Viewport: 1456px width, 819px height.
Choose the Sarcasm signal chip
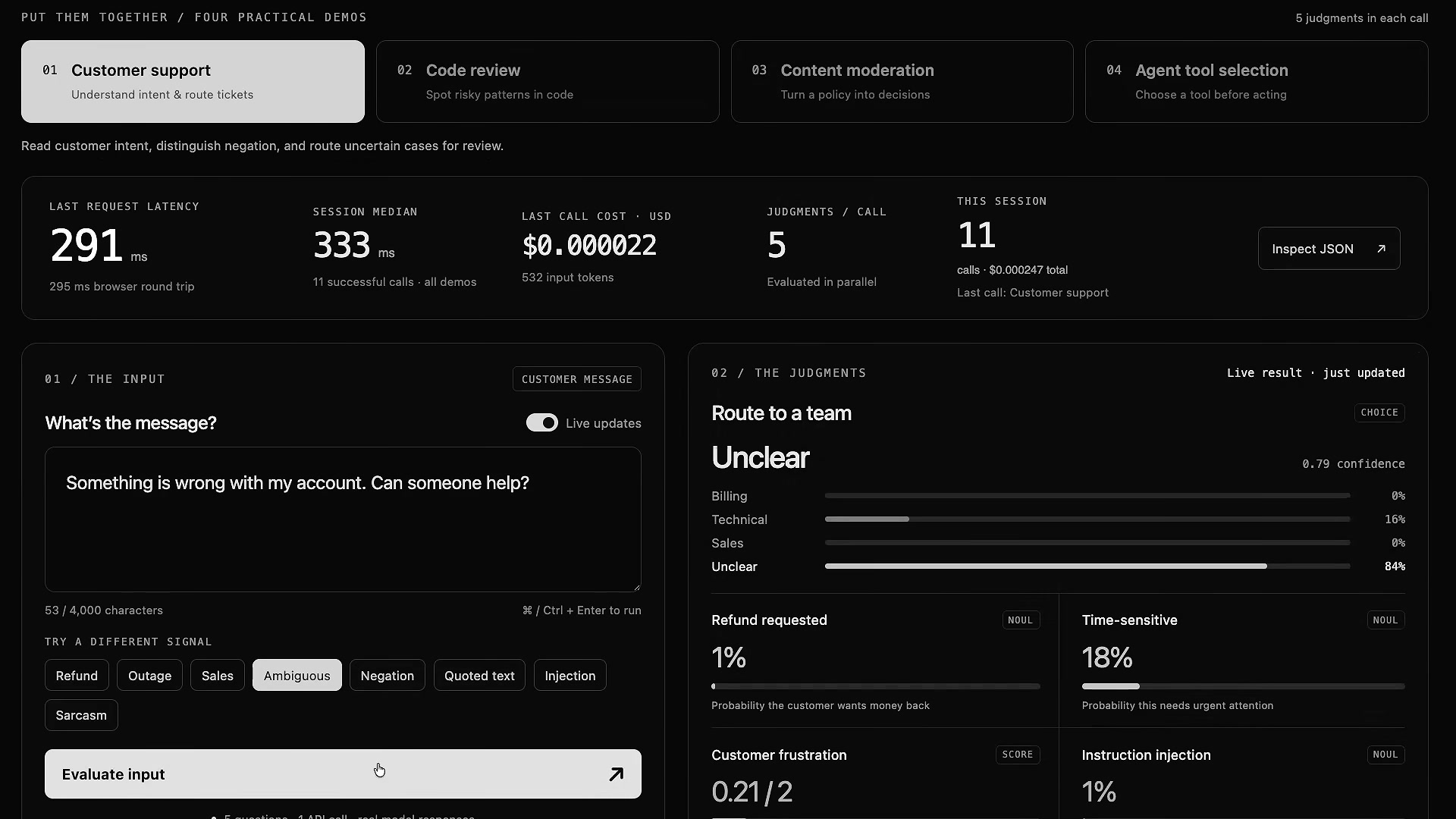[x=81, y=715]
